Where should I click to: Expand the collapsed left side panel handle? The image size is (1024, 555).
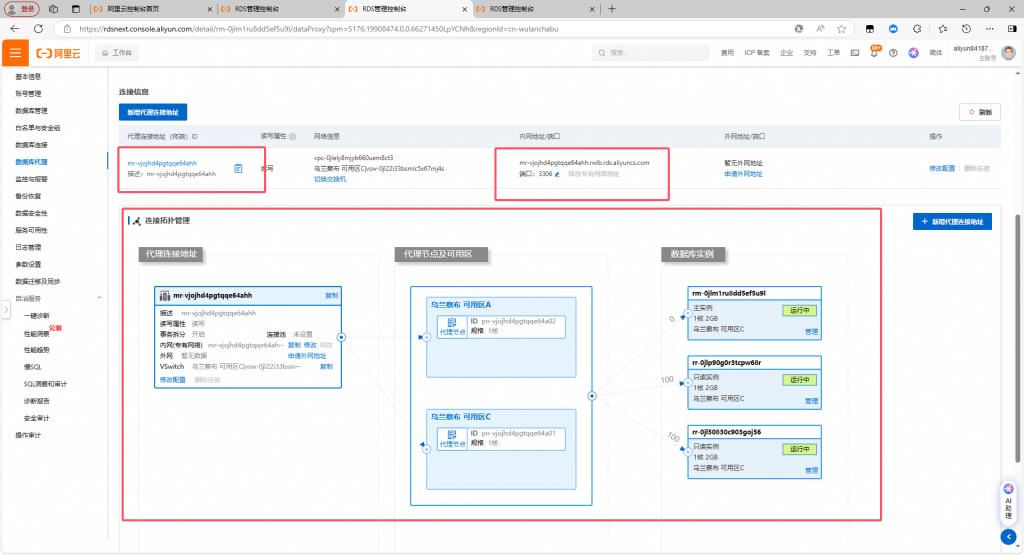5,309
